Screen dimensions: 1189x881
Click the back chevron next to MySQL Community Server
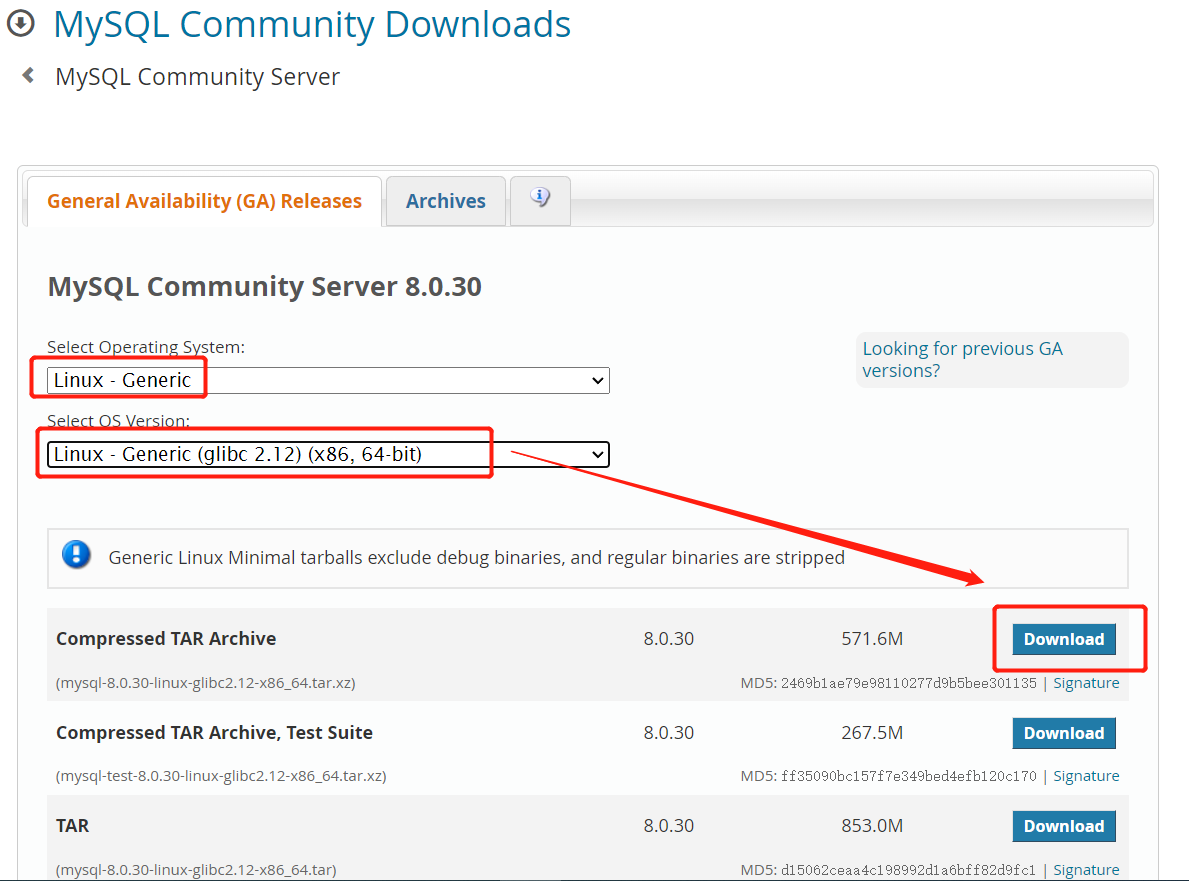pyautogui.click(x=28, y=75)
